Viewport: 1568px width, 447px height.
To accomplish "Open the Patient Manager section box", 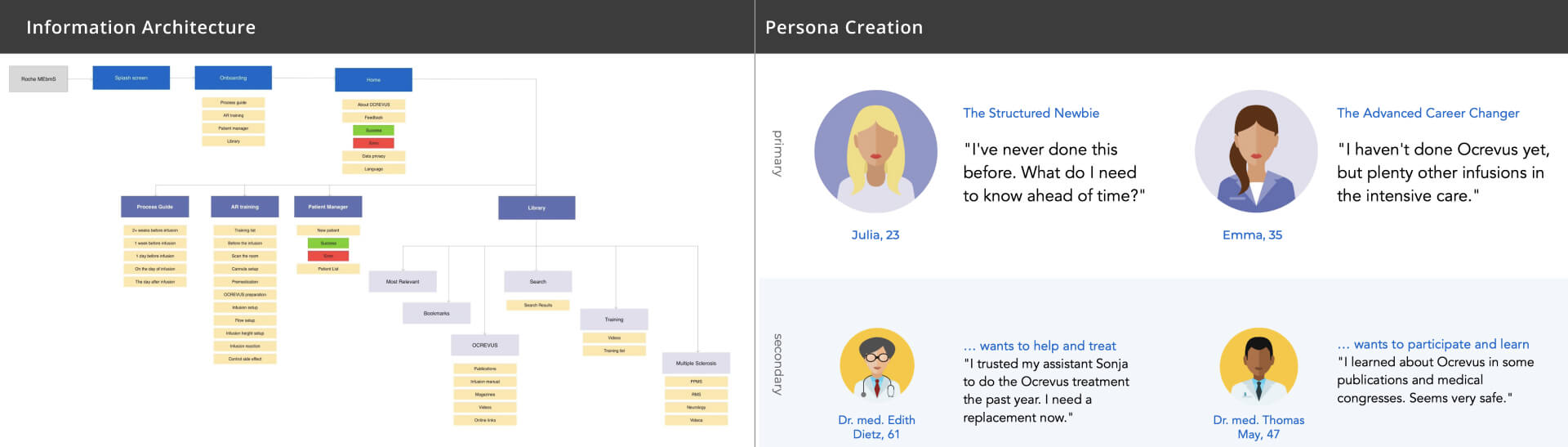I will pos(328,207).
